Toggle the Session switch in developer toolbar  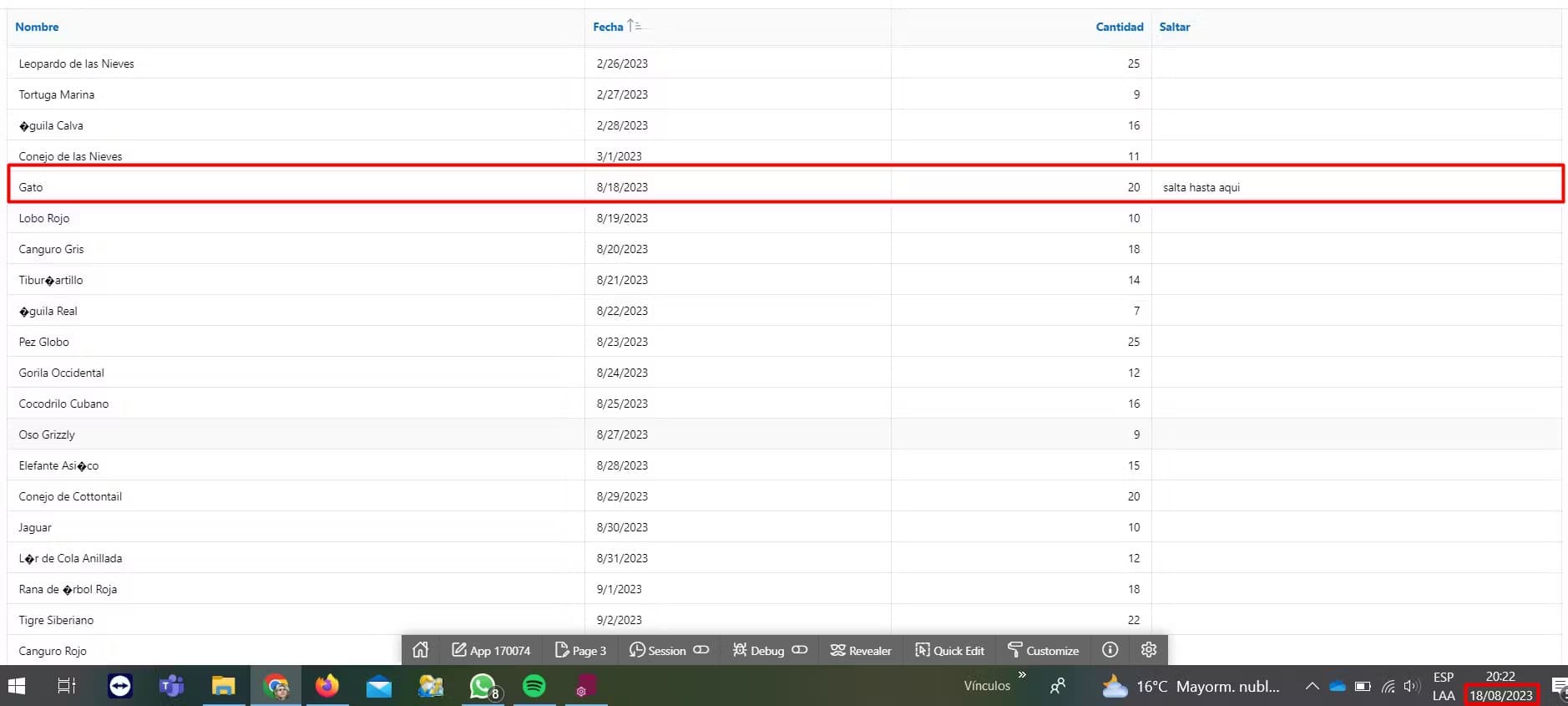pyautogui.click(x=701, y=650)
